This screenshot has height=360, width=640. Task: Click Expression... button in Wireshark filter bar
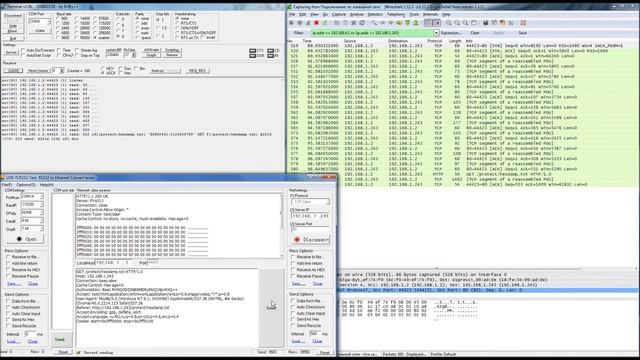pyautogui.click(x=451, y=33)
